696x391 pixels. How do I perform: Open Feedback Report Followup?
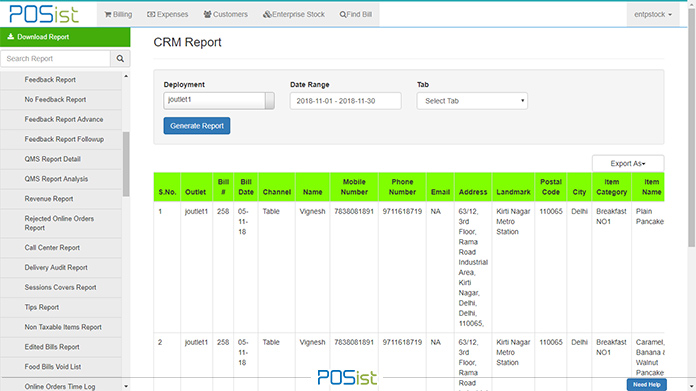click(x=61, y=139)
